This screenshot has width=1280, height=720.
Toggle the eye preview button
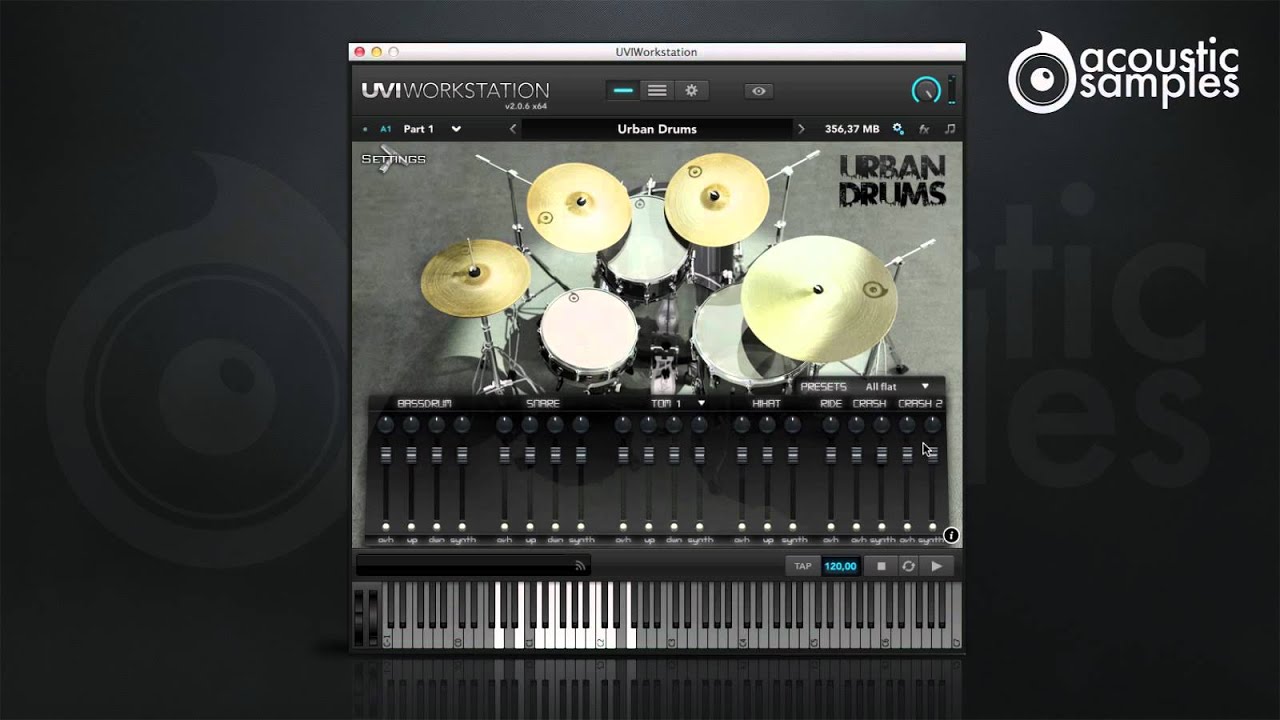coord(759,91)
